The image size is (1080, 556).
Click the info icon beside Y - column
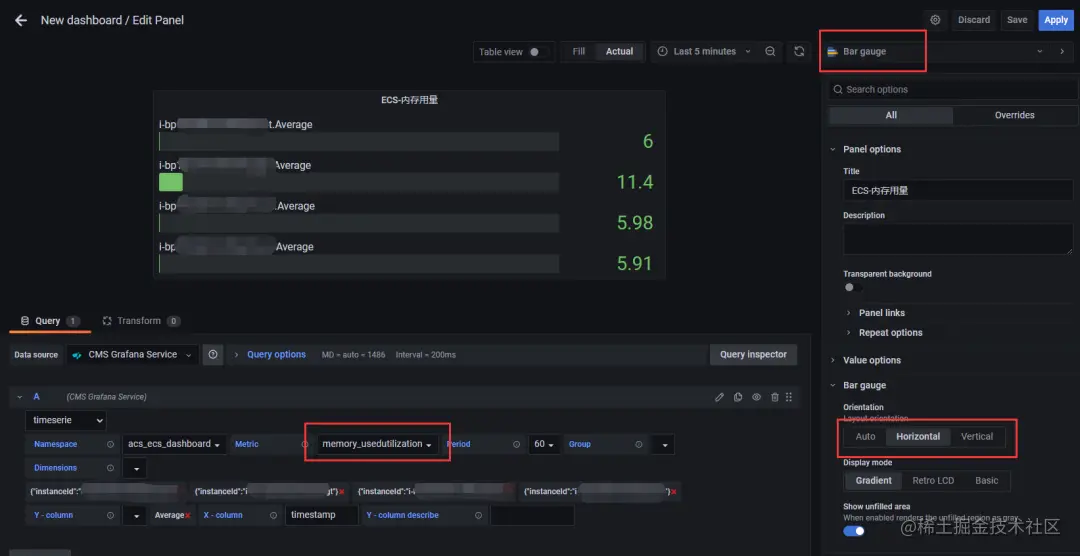coord(110,515)
